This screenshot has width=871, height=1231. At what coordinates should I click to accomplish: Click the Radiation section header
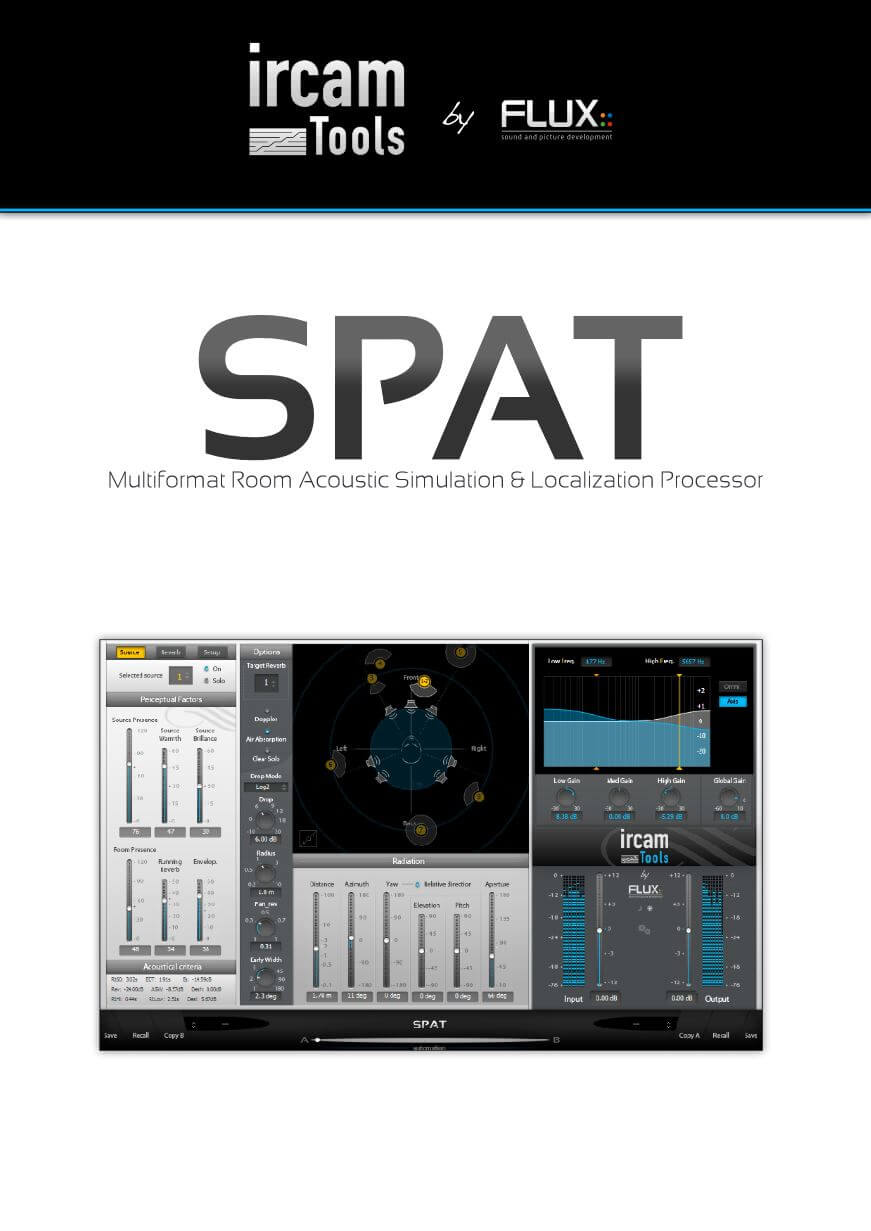(x=411, y=860)
